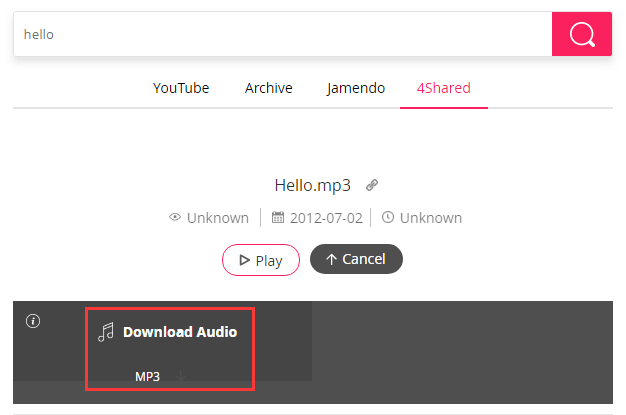The height and width of the screenshot is (415, 626).
Task: Choose the MP3 format option
Action: (147, 376)
